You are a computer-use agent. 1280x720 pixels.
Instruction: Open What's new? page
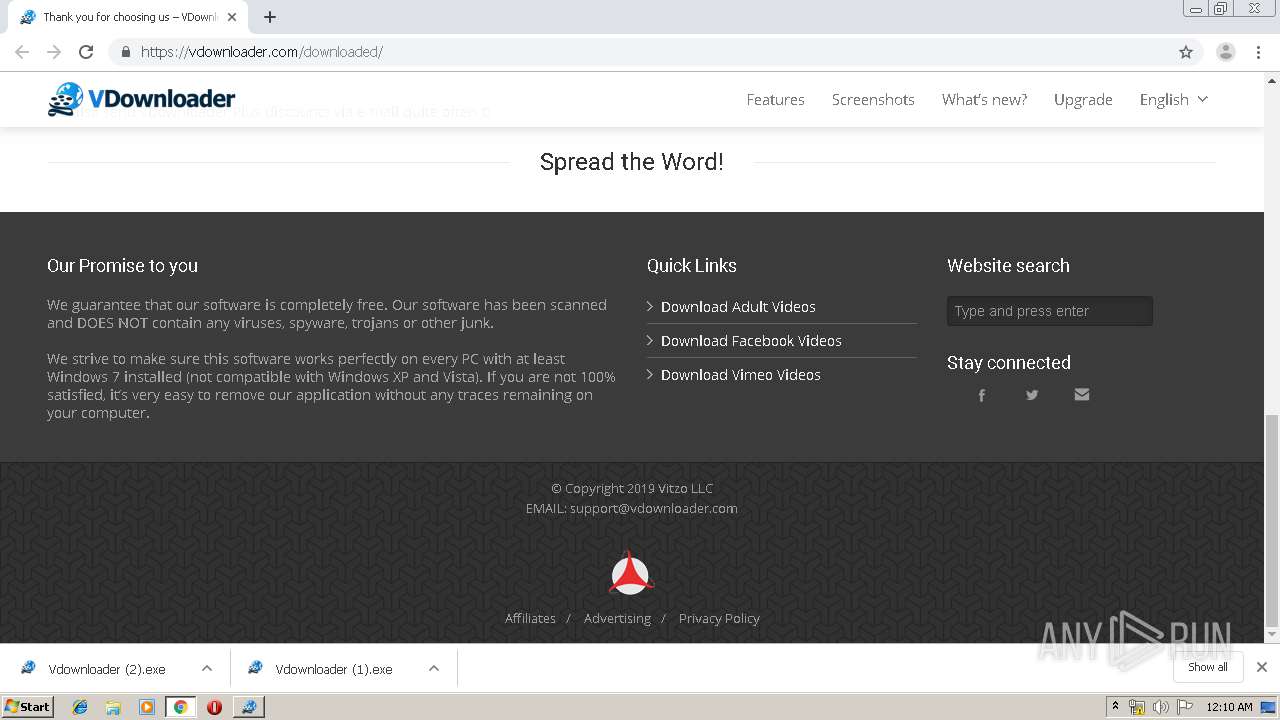click(984, 99)
